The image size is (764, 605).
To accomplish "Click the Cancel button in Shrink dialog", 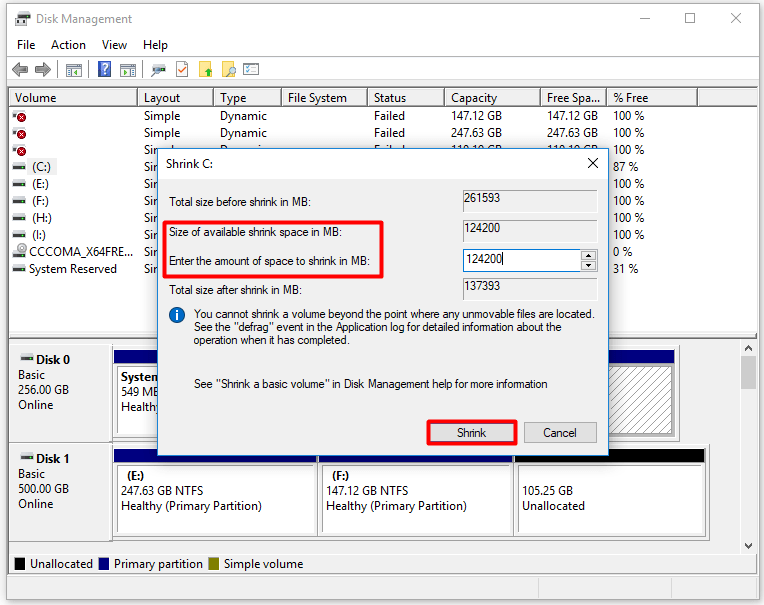I will click(x=560, y=433).
